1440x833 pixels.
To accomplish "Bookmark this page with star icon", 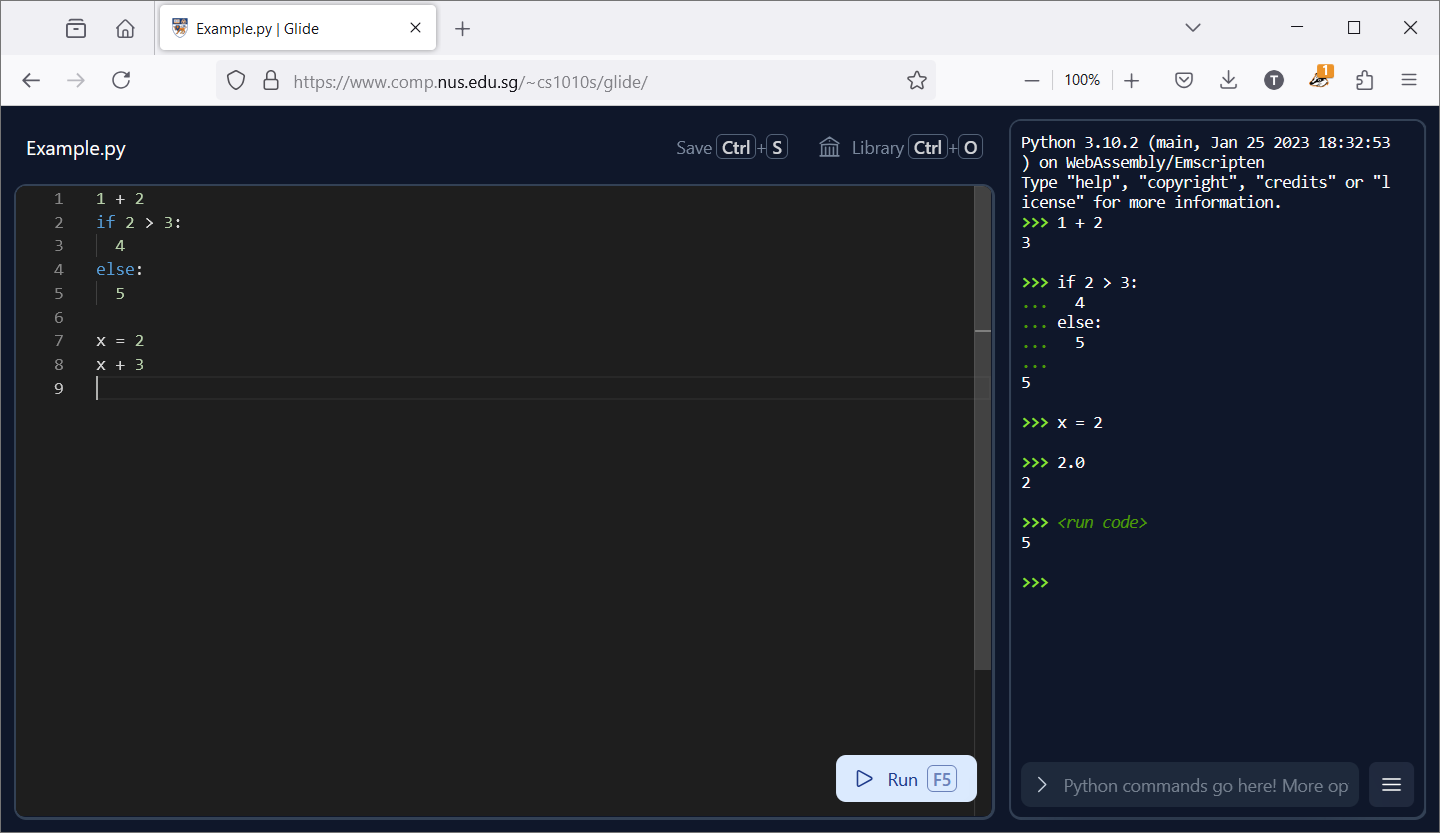I will click(x=916, y=80).
